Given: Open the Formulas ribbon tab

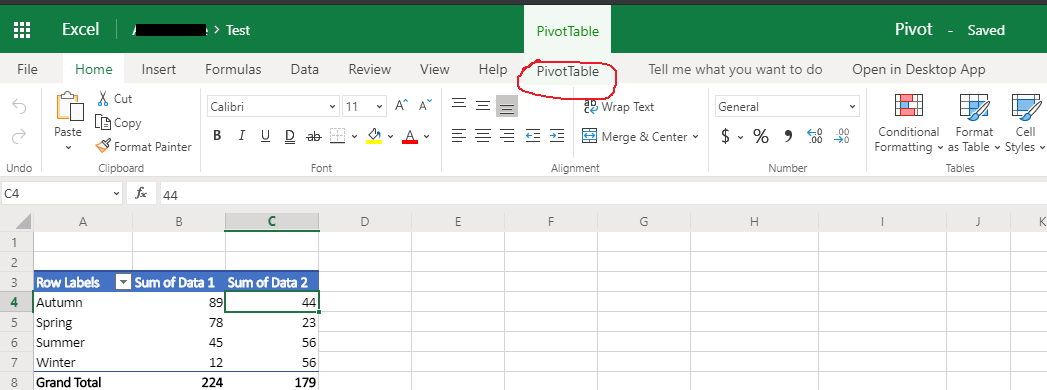Looking at the screenshot, I should point(233,69).
